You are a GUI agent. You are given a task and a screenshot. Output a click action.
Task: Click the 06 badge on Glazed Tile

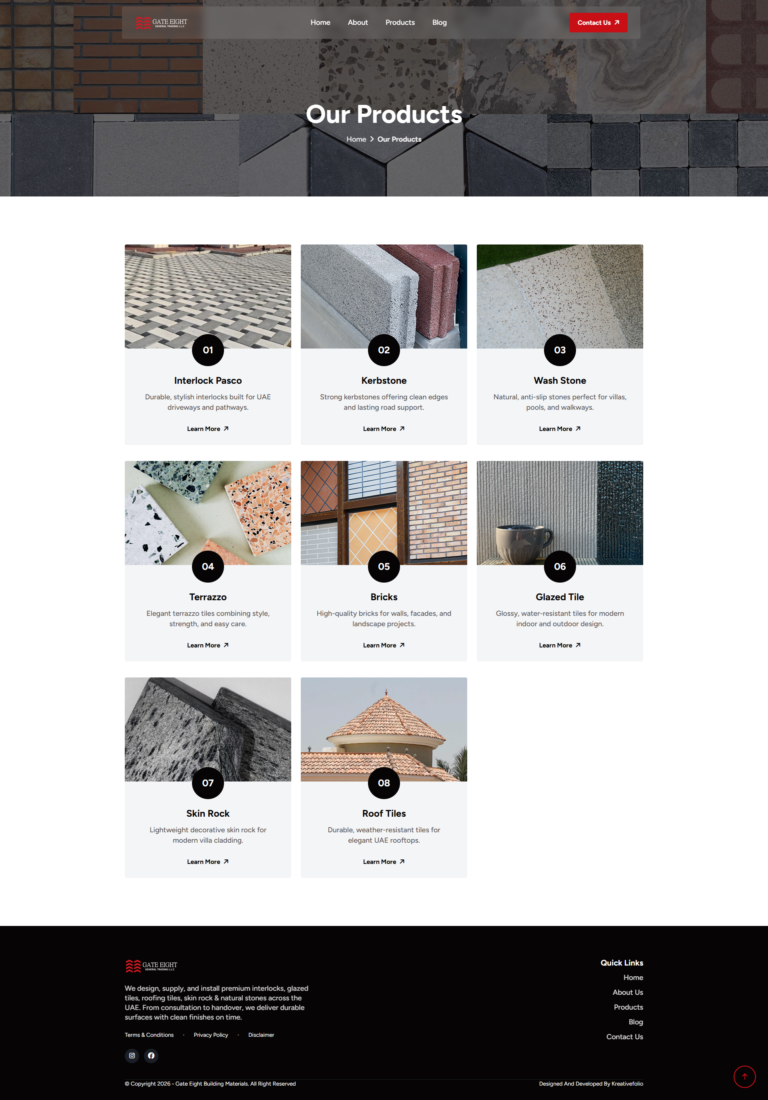560,566
